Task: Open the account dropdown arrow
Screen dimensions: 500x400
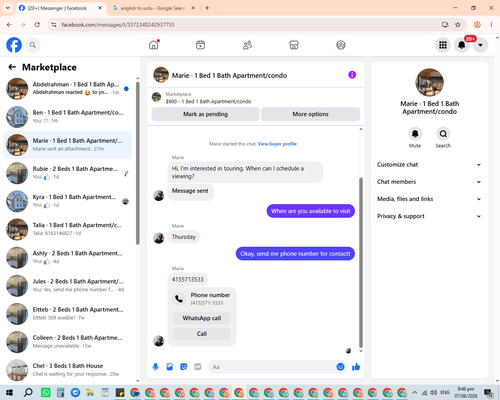Action: coord(480,45)
